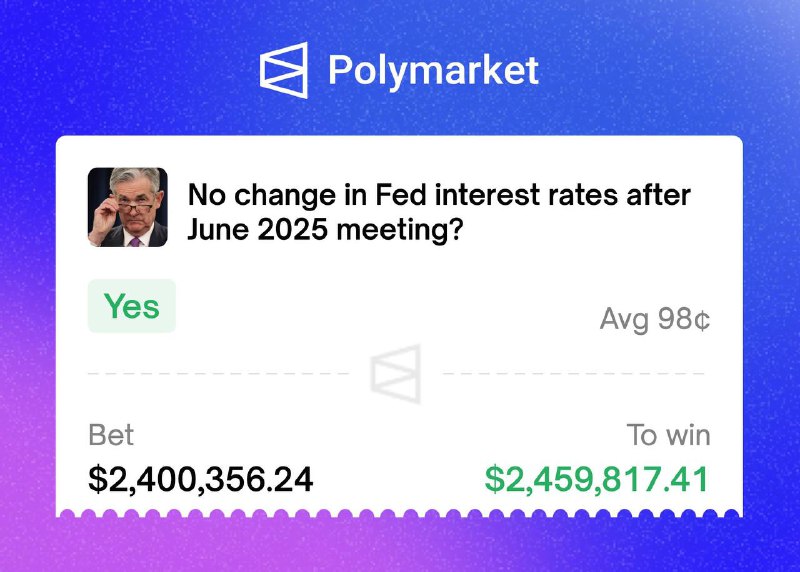The height and width of the screenshot is (572, 800).
Task: Click the 'June 2025 meeting?' text line
Action: tap(326, 230)
